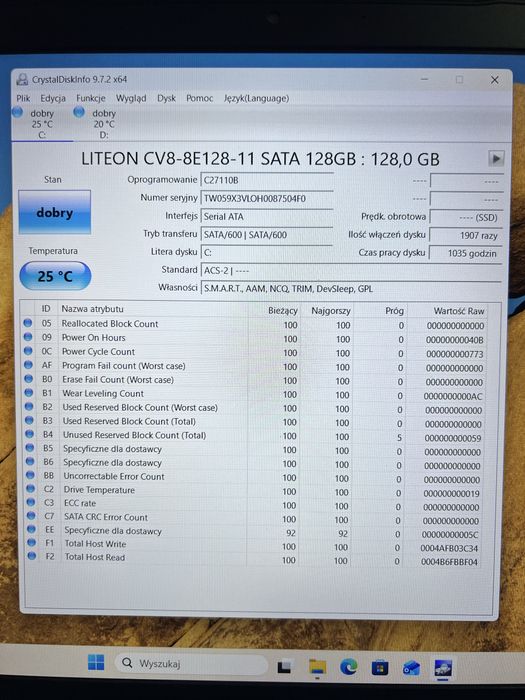Open the Edycja menu

[x=53, y=98]
